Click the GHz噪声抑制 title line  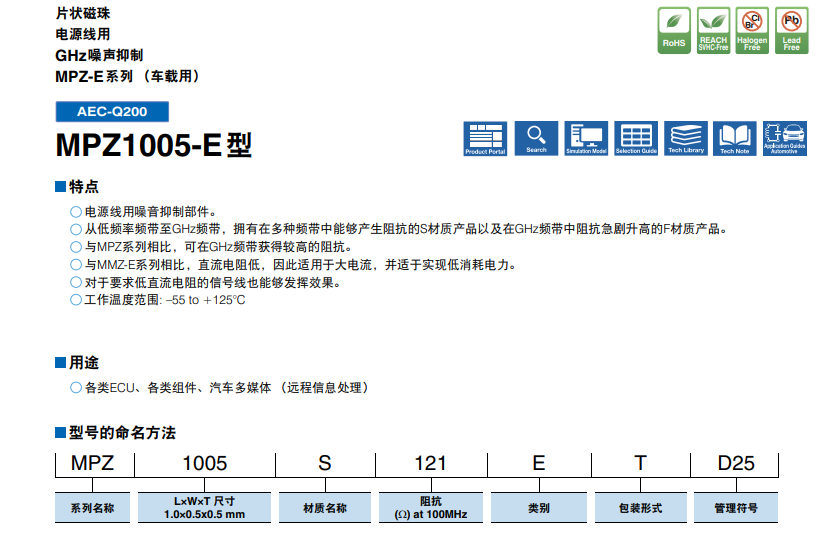click(x=99, y=55)
